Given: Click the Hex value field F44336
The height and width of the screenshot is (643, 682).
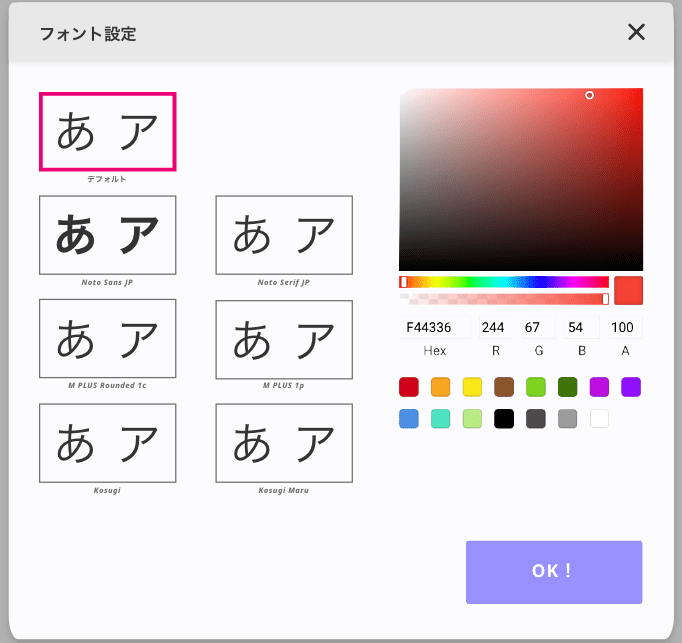Looking at the screenshot, I should pos(435,327).
